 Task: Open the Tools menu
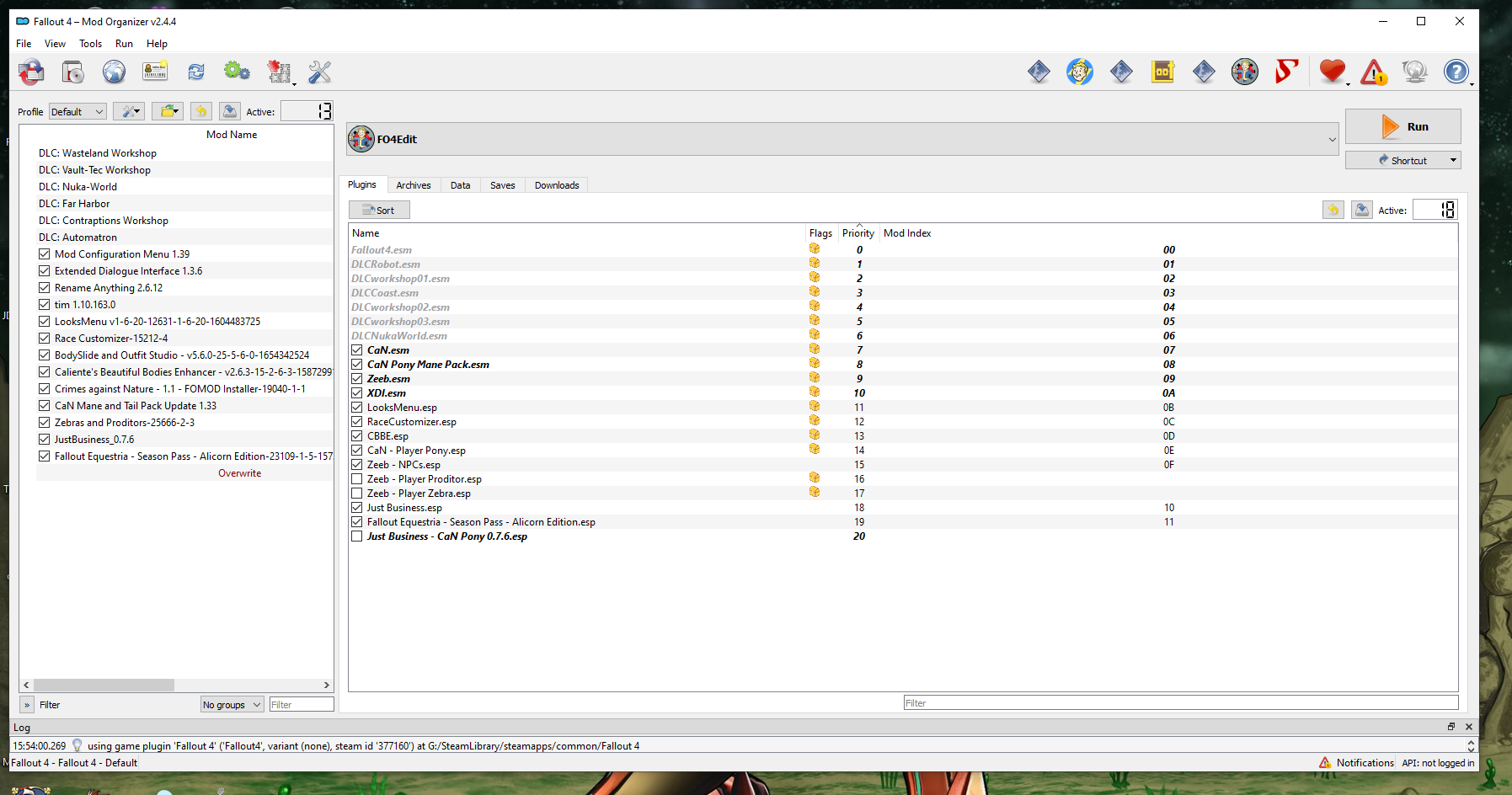(90, 44)
